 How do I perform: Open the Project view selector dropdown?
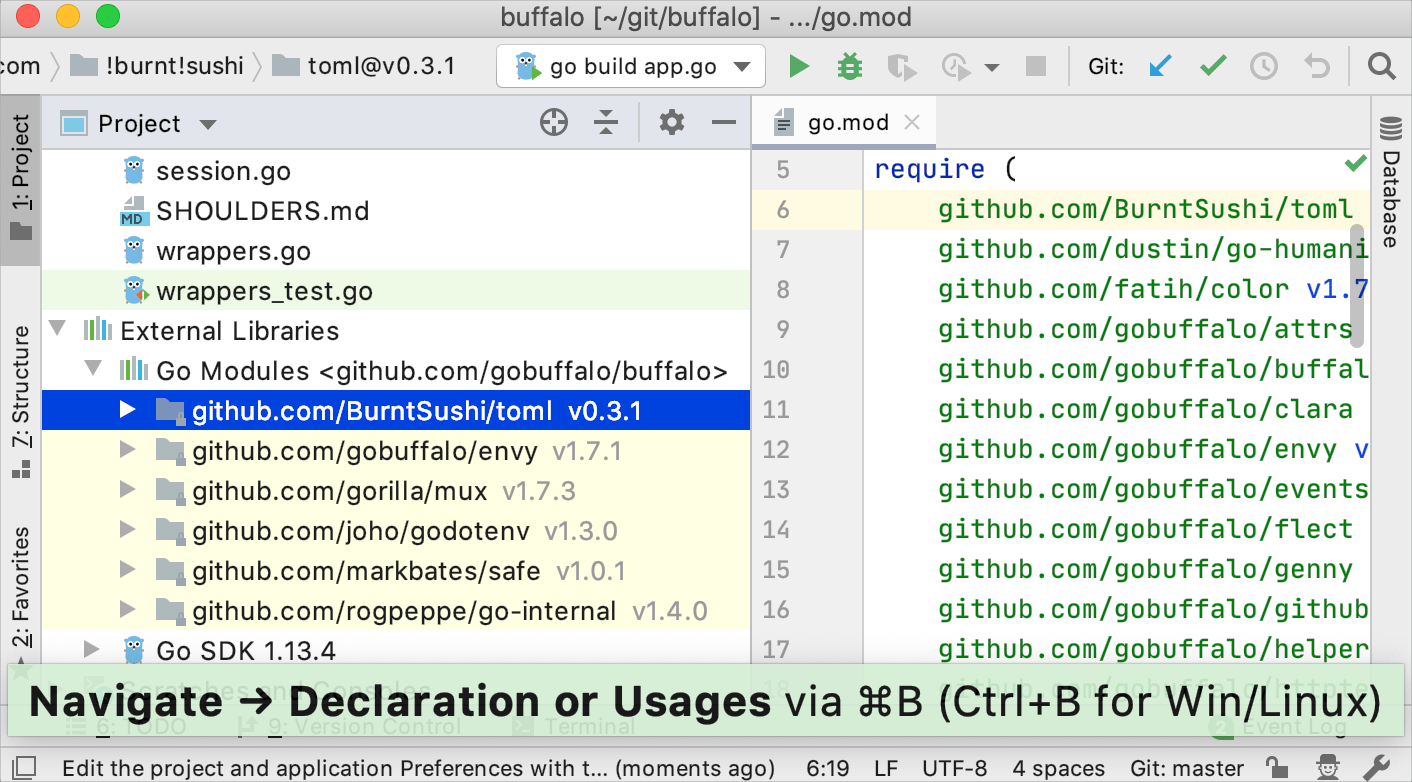[x=208, y=122]
